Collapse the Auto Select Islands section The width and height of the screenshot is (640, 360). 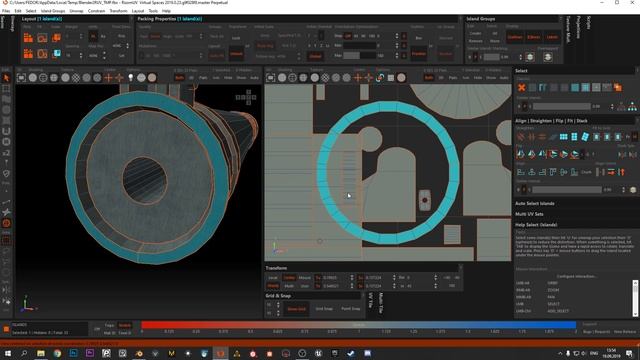[x=535, y=203]
